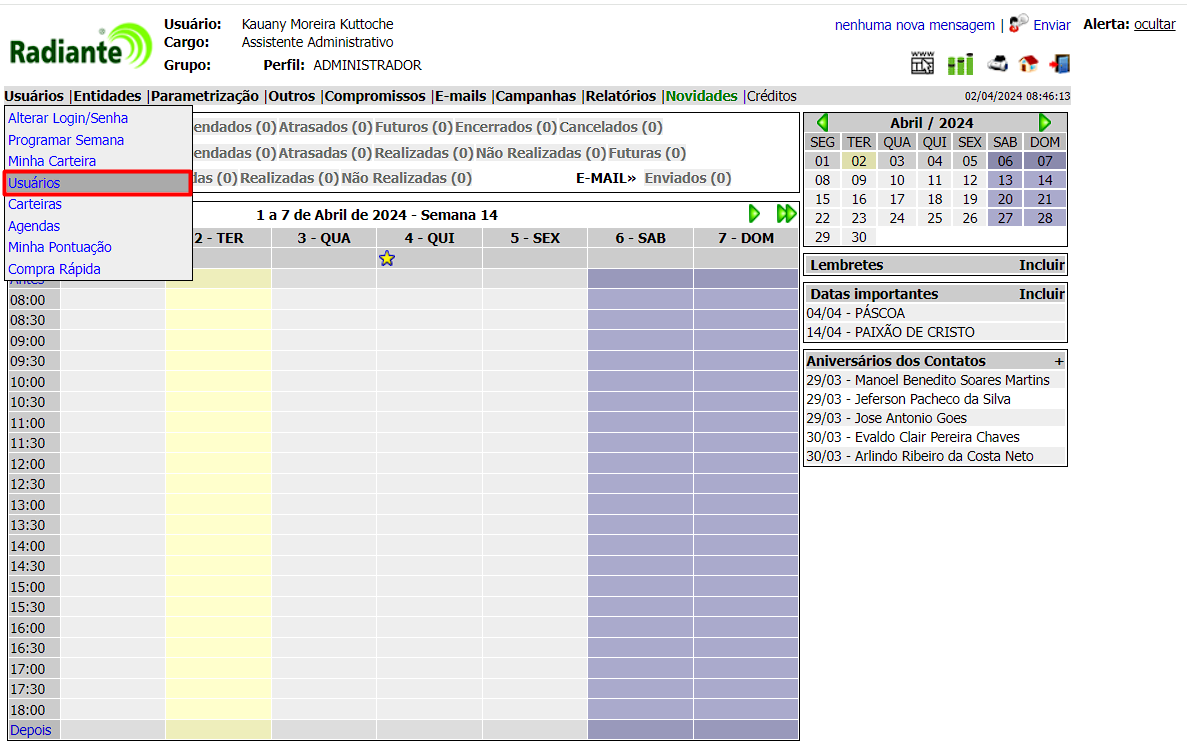
Task: Click the Depois row label
Action: [30, 730]
